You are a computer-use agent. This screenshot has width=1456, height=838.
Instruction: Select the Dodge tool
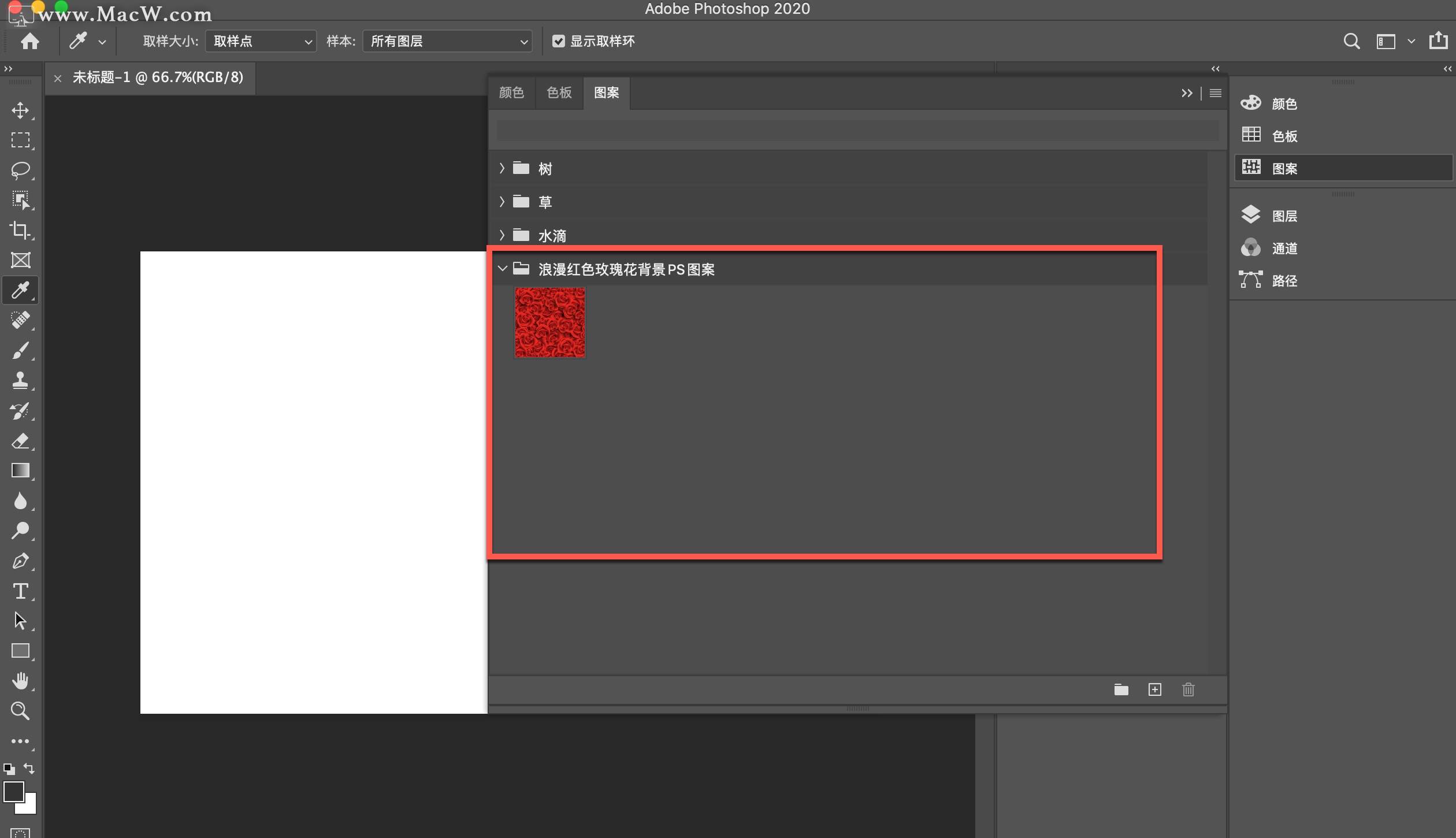click(20, 531)
